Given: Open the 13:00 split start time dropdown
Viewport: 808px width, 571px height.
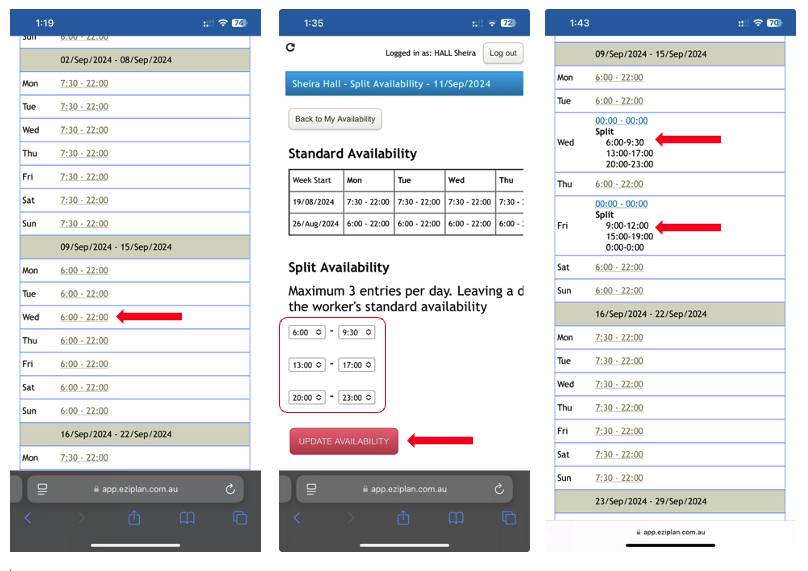Looking at the screenshot, I should pyautogui.click(x=307, y=365).
